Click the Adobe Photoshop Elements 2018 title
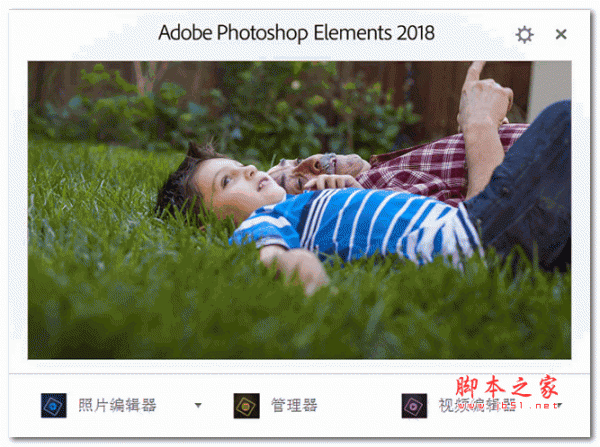This screenshot has height=447, width=600. tap(297, 33)
